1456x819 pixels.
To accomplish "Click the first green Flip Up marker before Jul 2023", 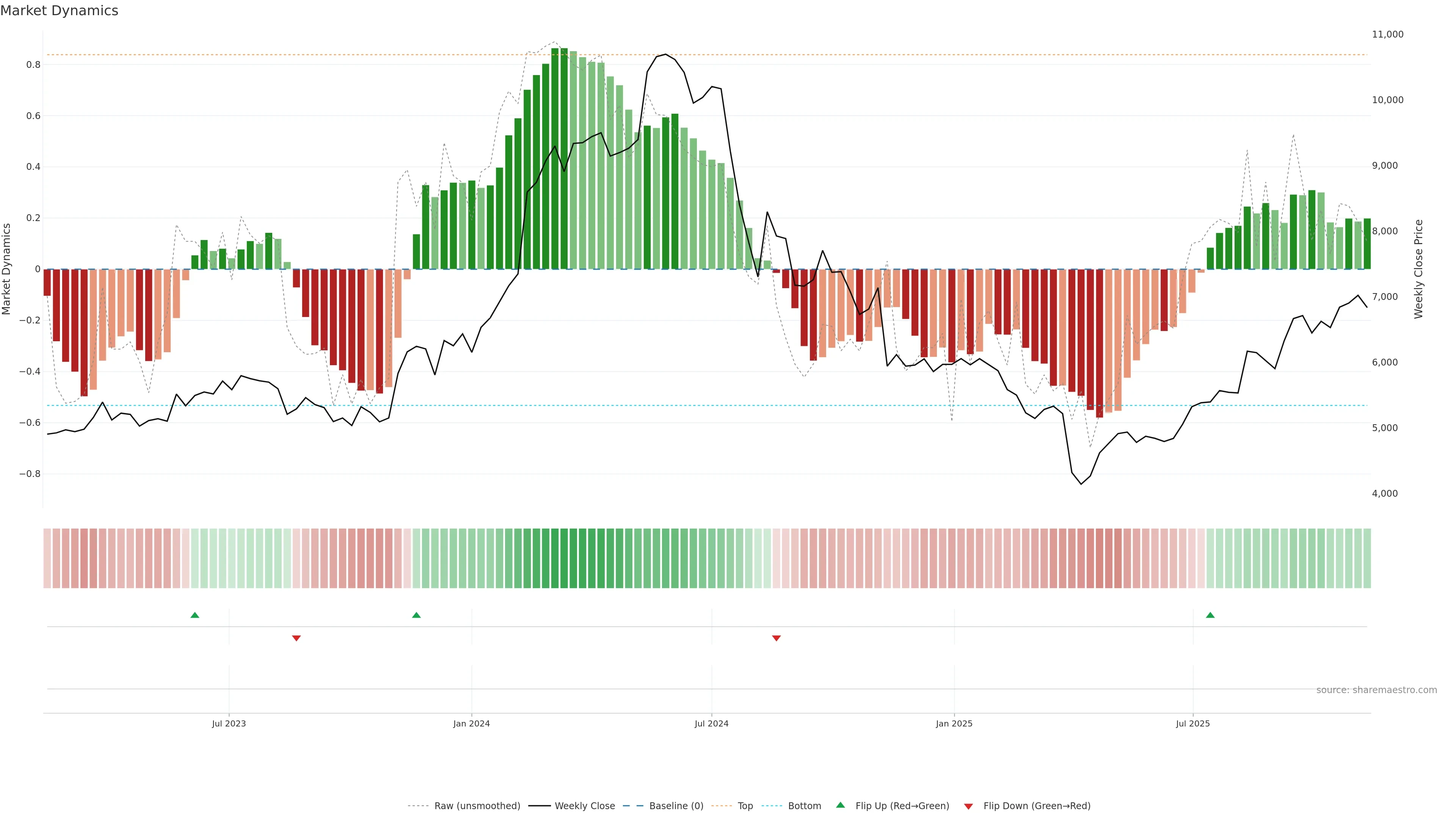I will tap(195, 615).
